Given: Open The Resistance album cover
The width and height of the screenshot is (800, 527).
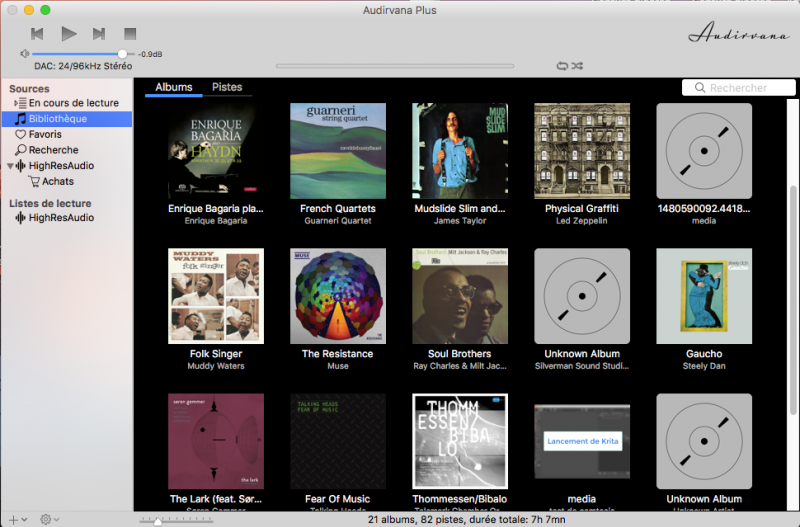Looking at the screenshot, I should [338, 296].
